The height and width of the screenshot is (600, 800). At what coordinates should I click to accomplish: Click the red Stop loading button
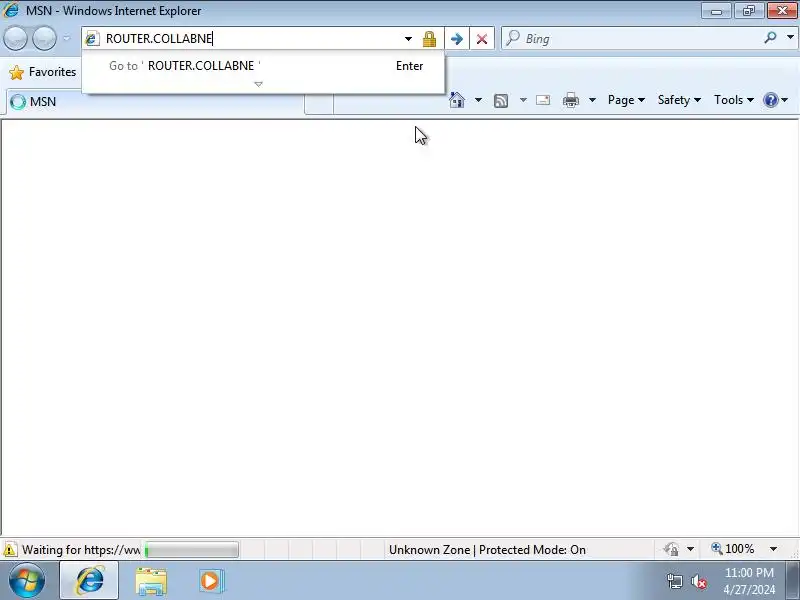tap(482, 39)
